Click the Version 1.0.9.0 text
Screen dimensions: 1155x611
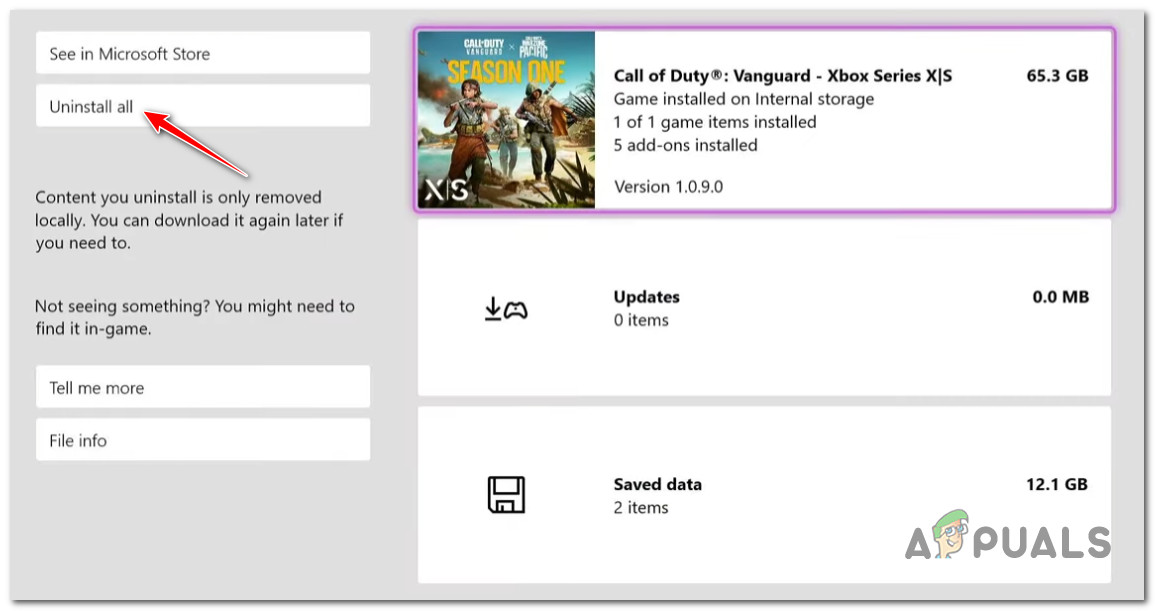point(668,186)
